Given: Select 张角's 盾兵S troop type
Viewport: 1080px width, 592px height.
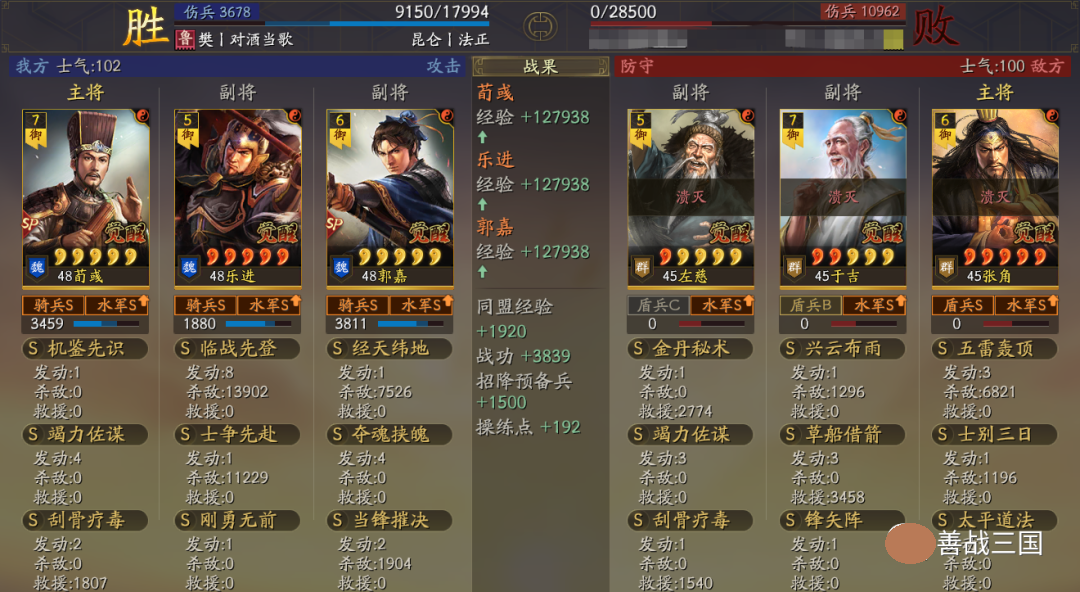Looking at the screenshot, I should tap(963, 305).
